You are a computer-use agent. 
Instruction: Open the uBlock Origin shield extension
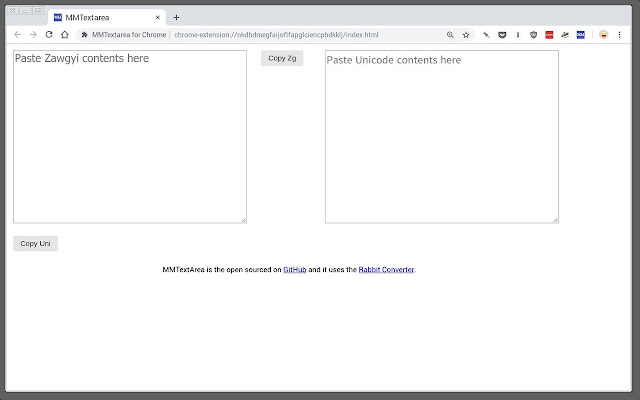pos(533,35)
